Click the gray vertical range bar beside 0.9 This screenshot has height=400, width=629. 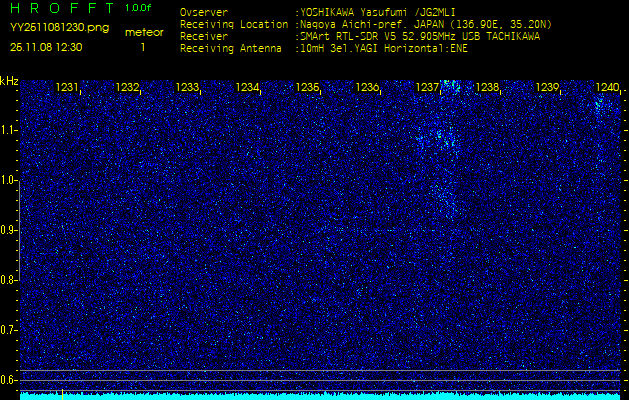19,231
